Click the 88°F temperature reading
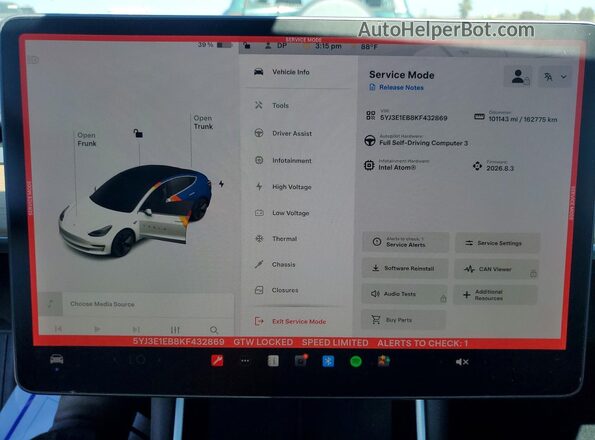The width and height of the screenshot is (595, 440). [369, 47]
